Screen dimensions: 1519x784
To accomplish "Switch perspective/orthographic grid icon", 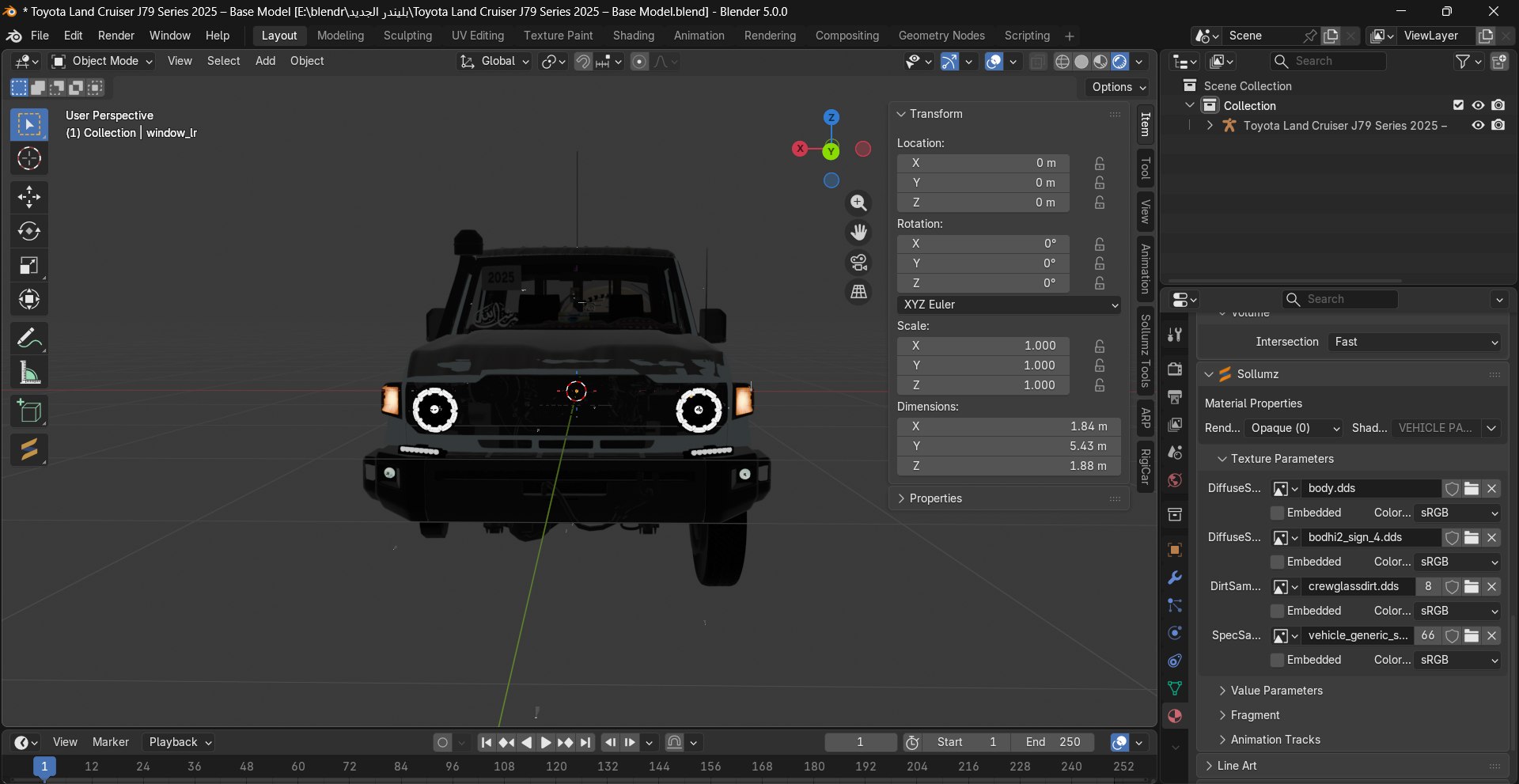I will point(858,292).
